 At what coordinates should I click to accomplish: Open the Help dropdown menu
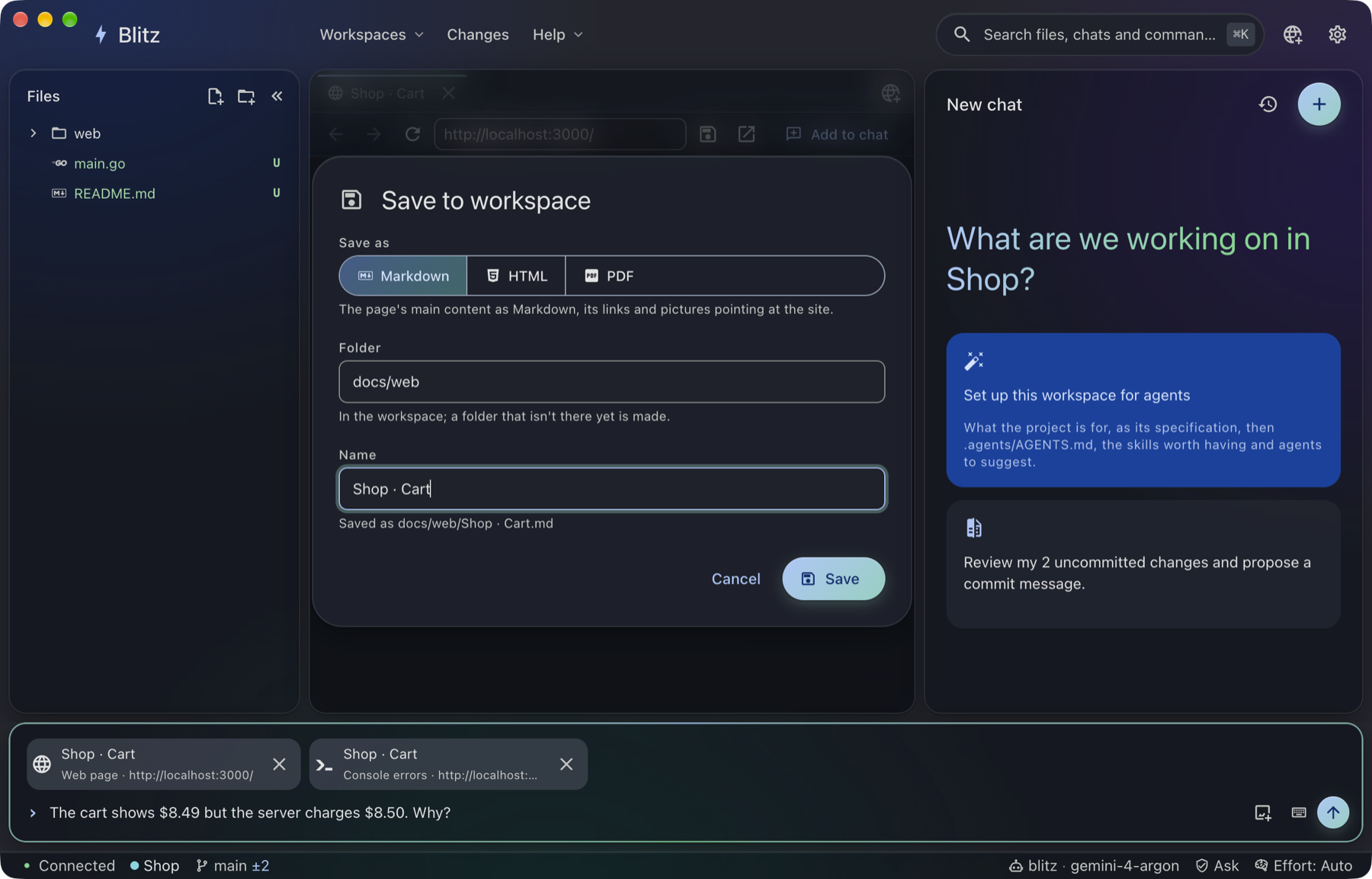557,34
